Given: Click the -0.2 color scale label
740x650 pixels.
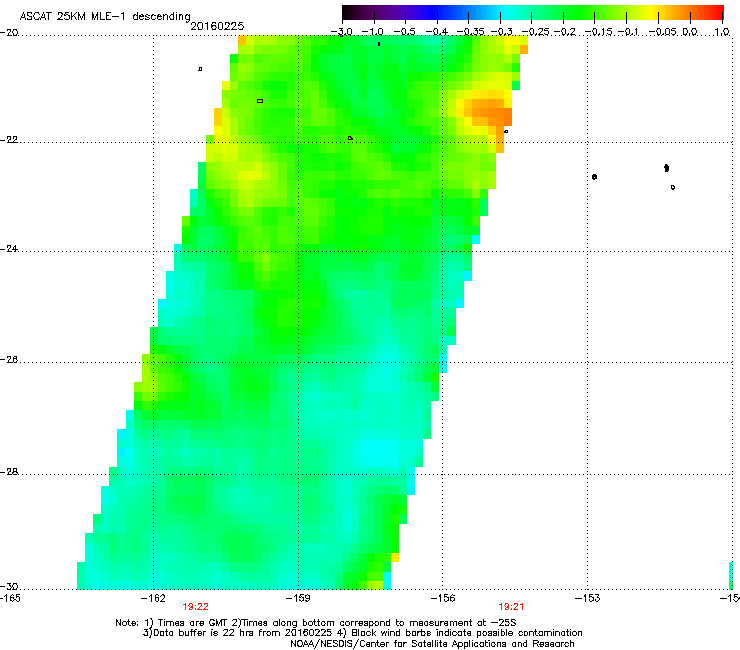Looking at the screenshot, I should tap(565, 32).
